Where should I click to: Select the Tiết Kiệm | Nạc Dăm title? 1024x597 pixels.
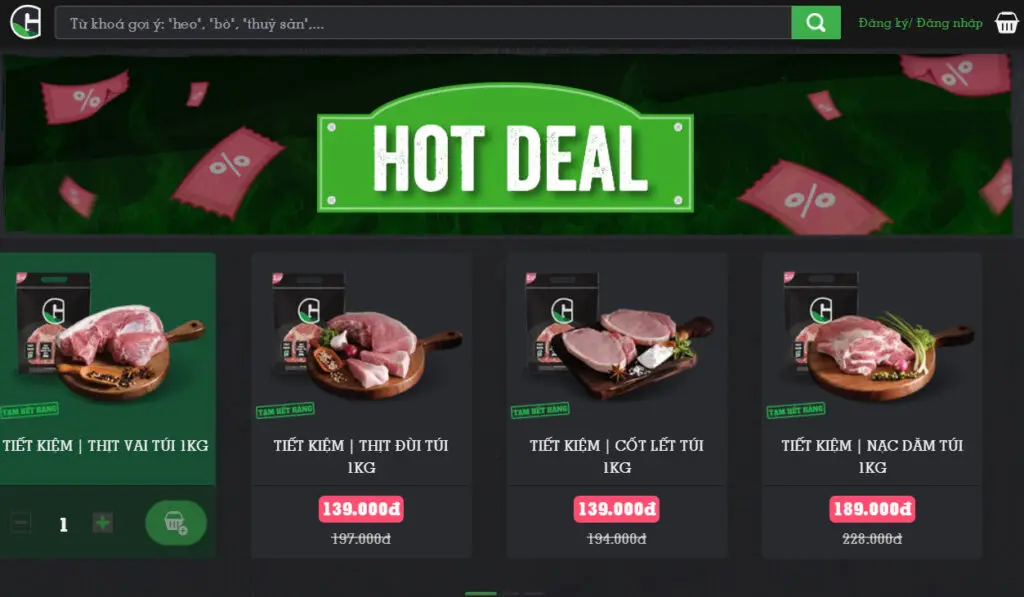pos(872,456)
